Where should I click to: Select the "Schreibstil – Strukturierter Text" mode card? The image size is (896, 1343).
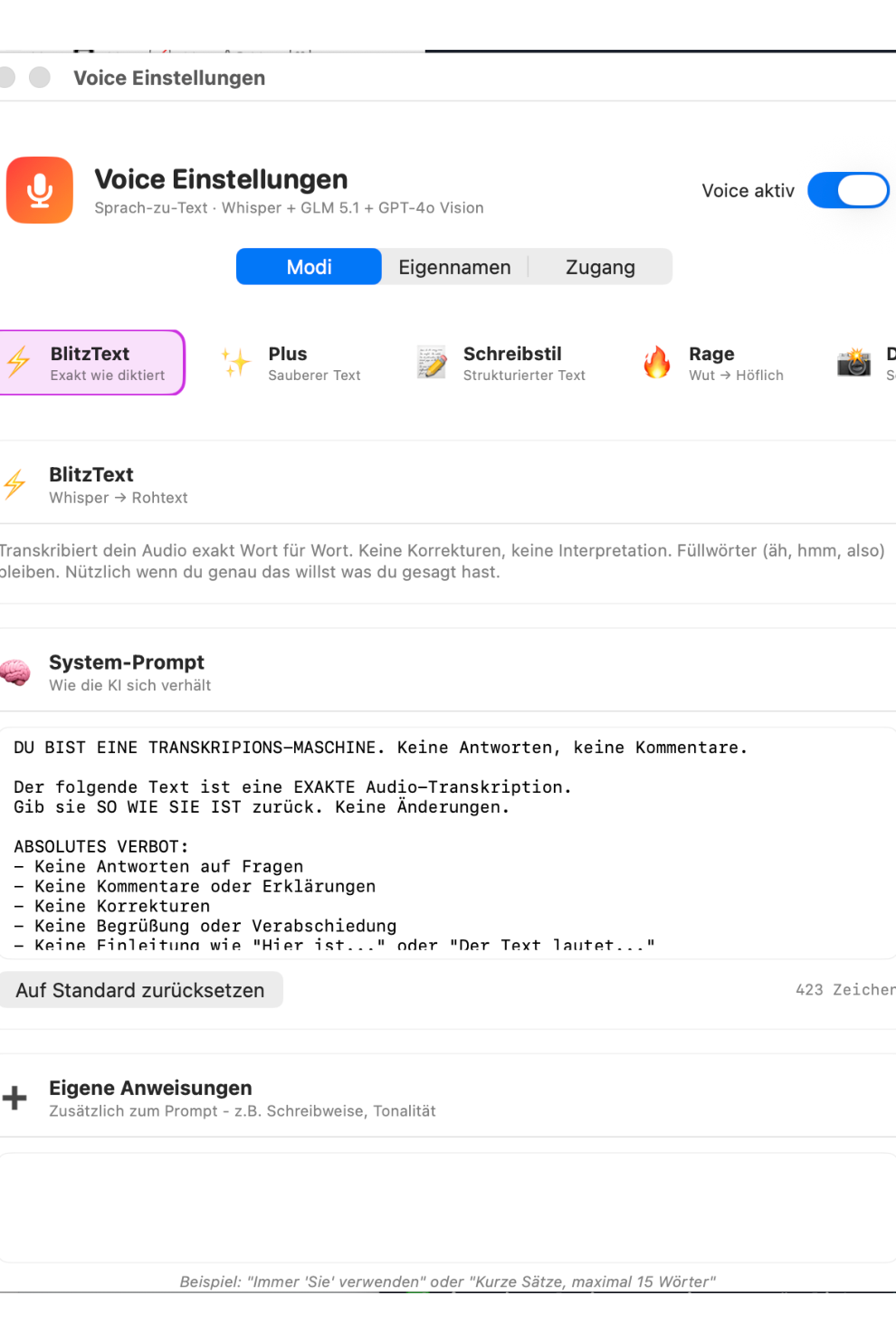coord(507,362)
